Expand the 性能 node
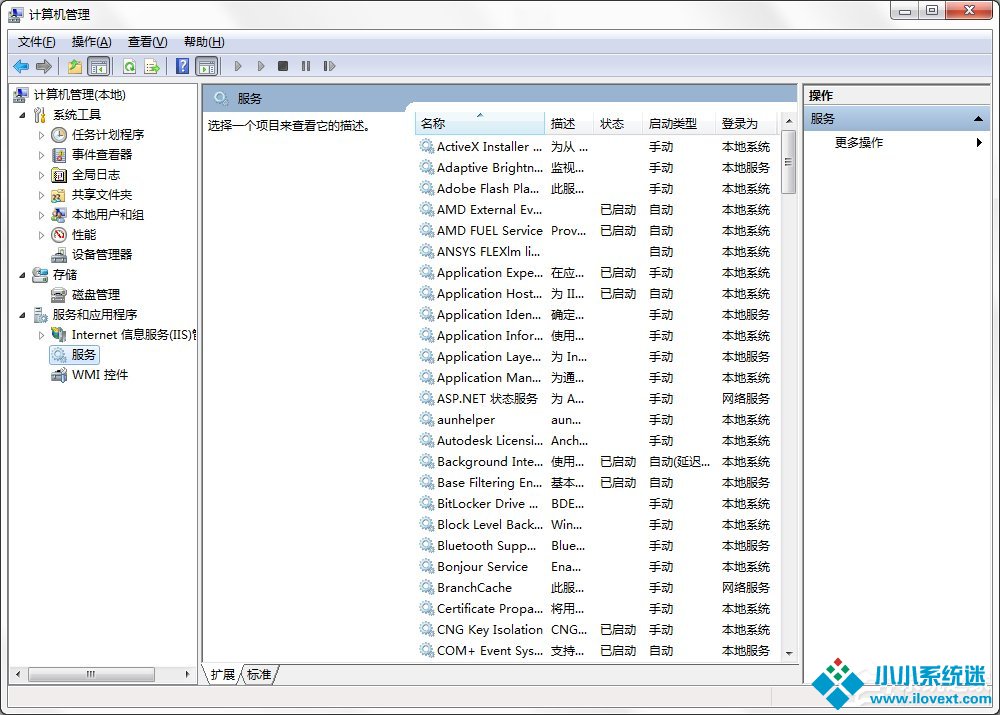This screenshot has width=1000, height=715. click(x=41, y=235)
